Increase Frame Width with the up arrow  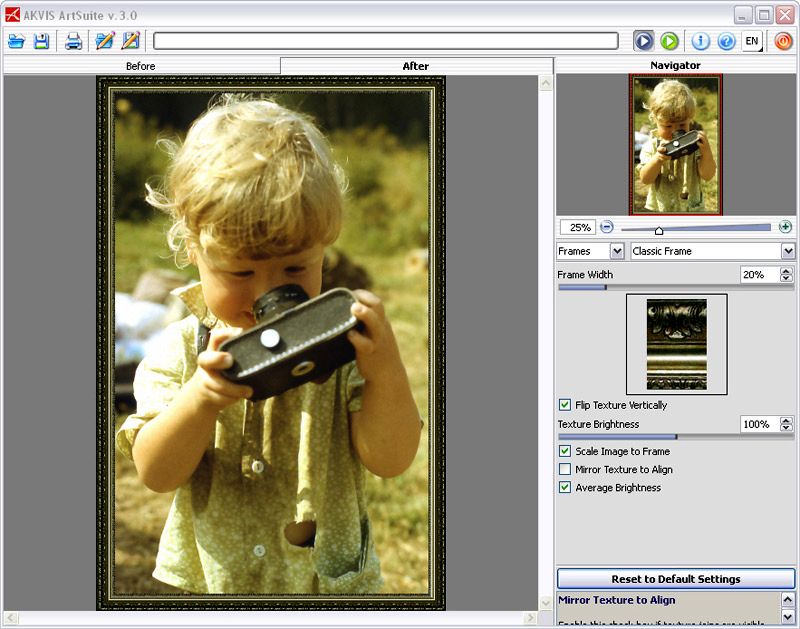click(x=787, y=271)
